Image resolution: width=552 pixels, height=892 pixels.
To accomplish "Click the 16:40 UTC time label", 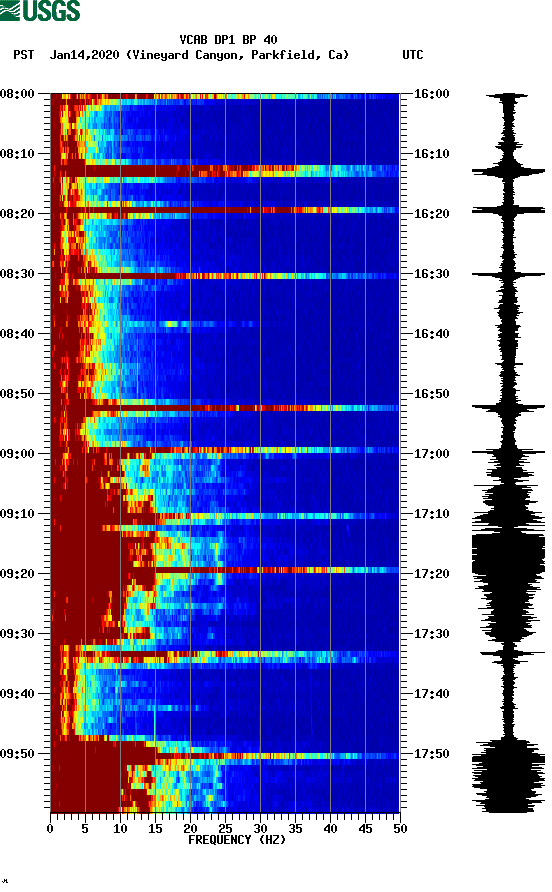I will point(431,334).
